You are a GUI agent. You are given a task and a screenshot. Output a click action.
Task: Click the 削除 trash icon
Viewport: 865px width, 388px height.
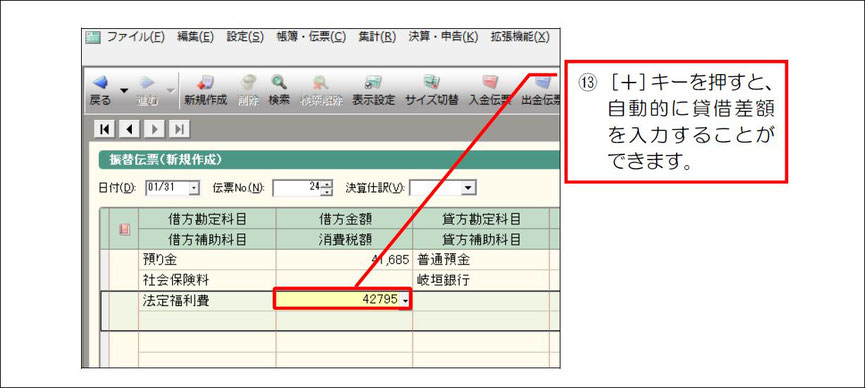pyautogui.click(x=248, y=83)
